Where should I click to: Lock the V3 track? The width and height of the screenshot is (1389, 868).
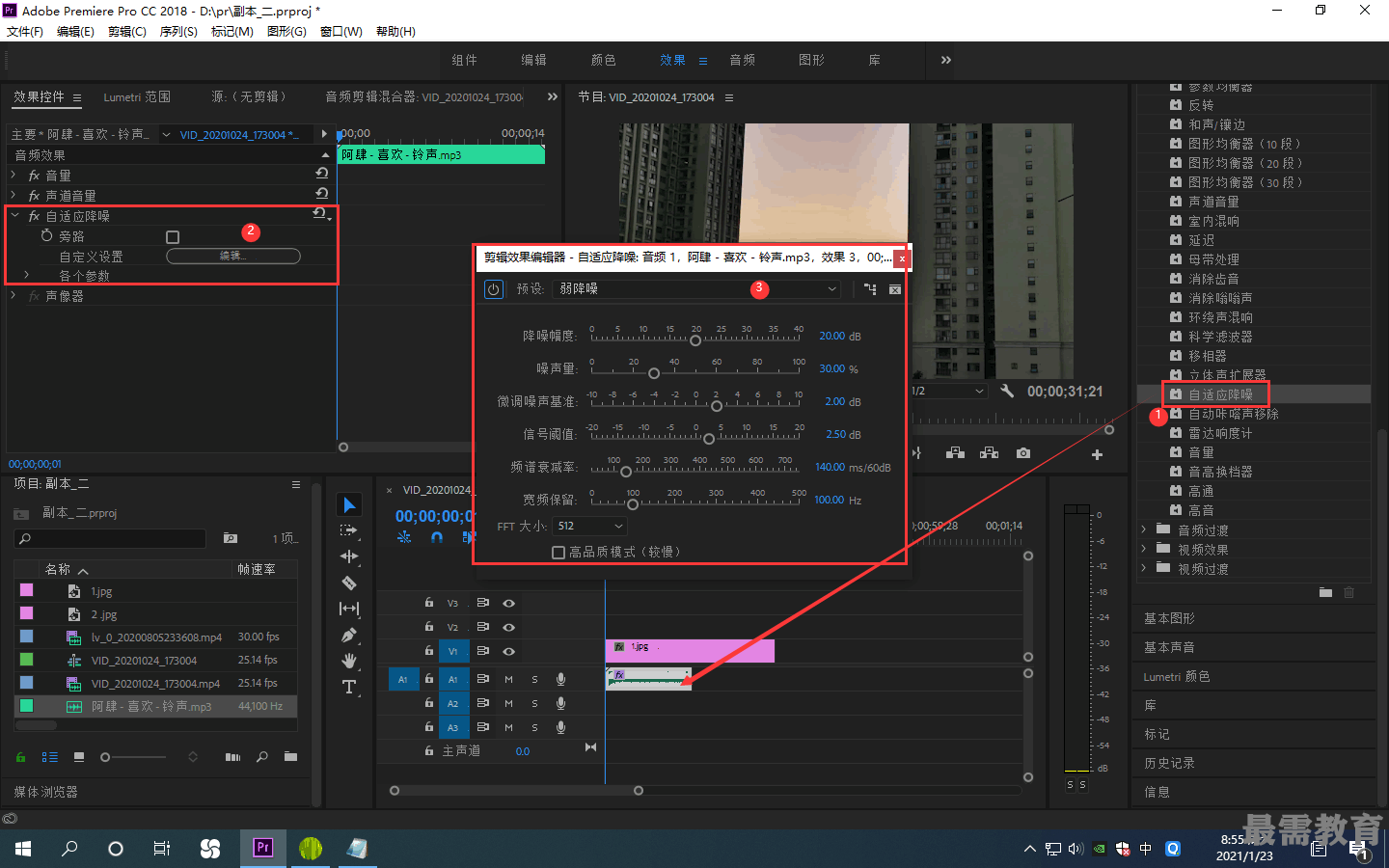coord(428,602)
